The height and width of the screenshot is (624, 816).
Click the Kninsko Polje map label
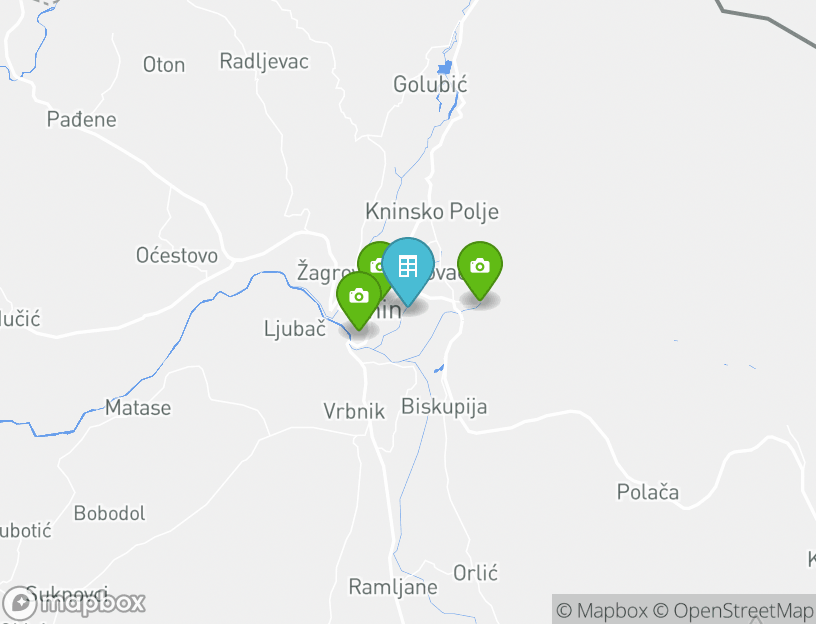point(432,212)
